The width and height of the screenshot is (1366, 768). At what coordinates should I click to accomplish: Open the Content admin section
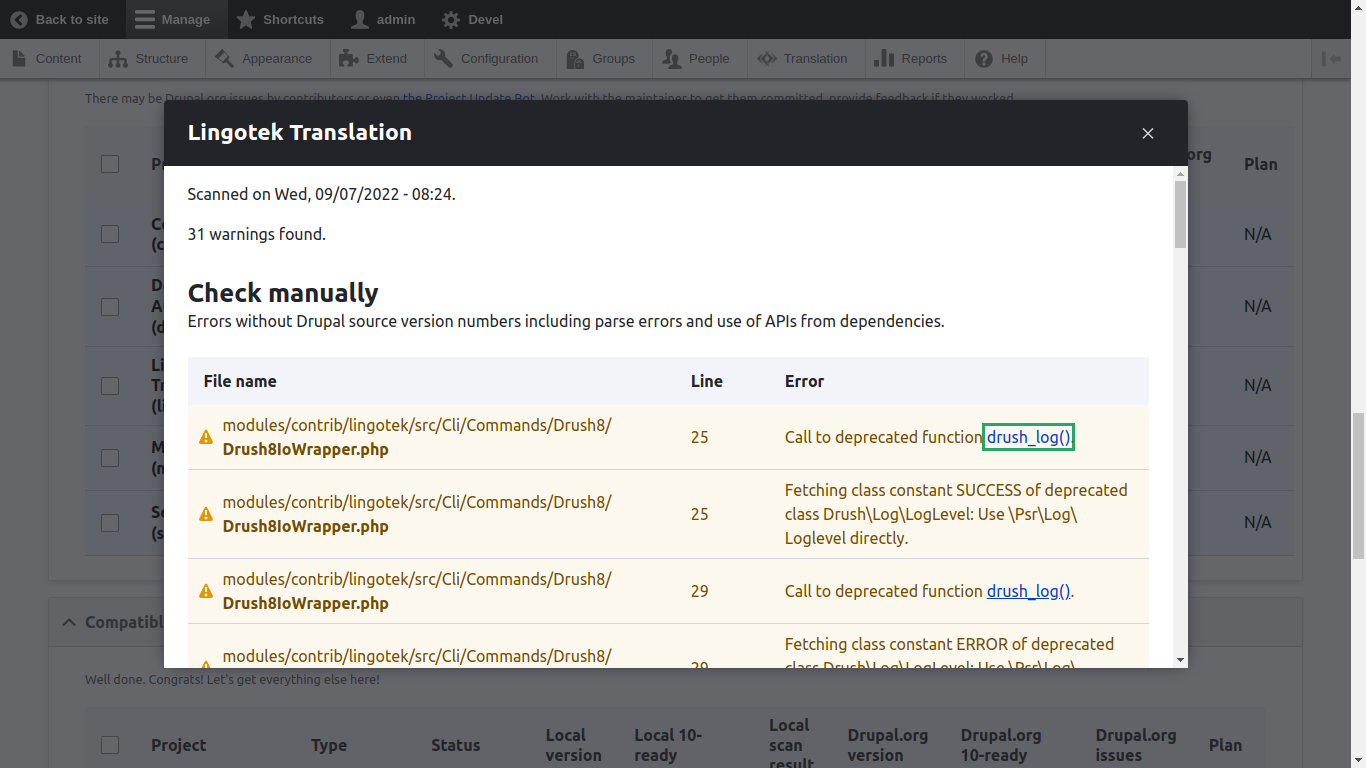coord(47,59)
